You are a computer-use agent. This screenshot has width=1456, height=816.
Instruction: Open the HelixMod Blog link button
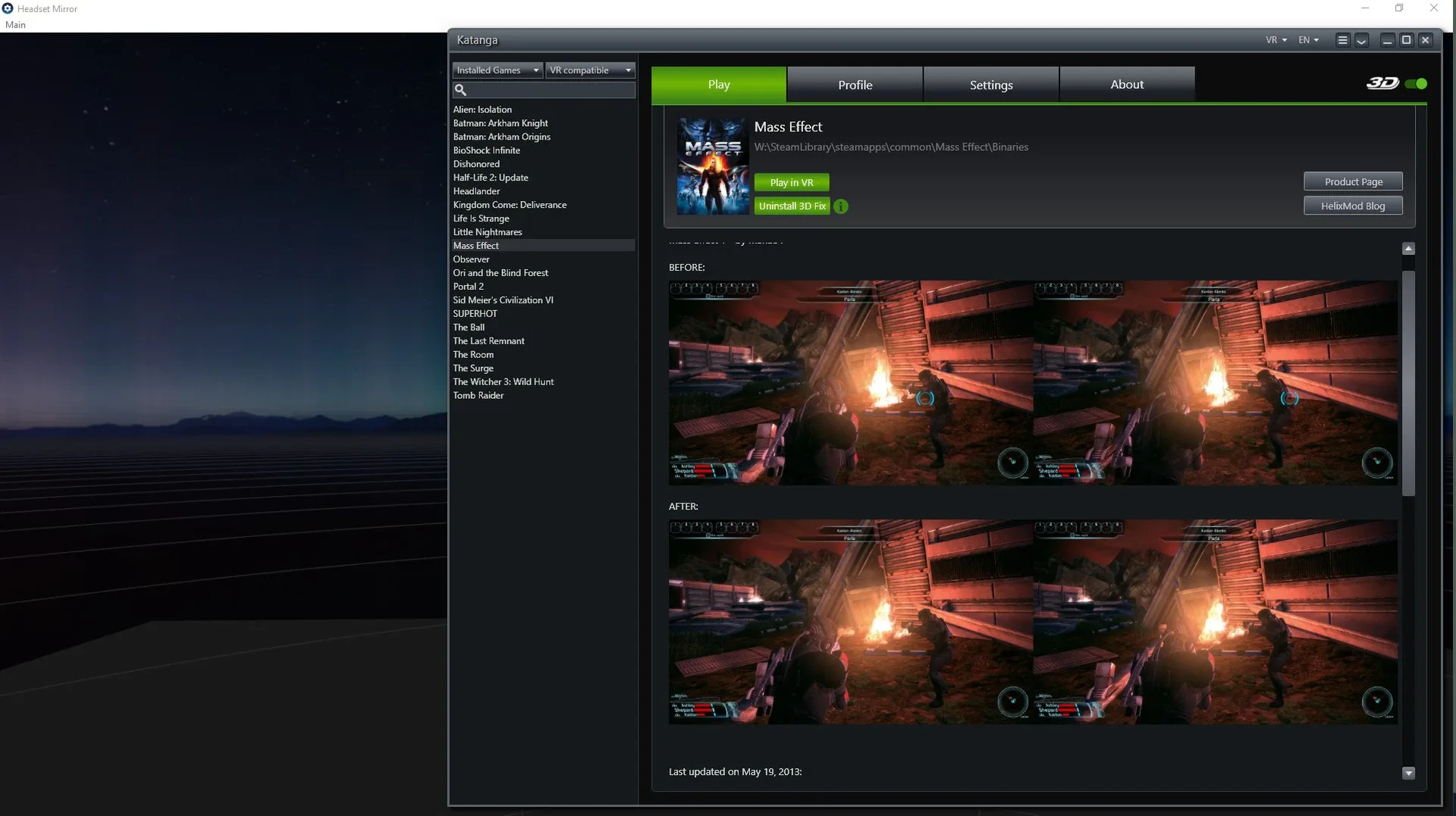tap(1352, 206)
